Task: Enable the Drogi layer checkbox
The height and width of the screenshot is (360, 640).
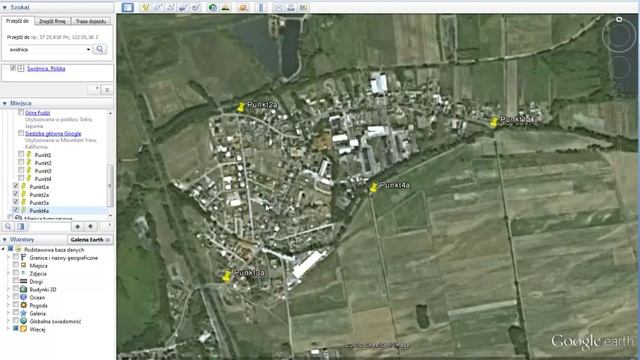Action: 16,281
